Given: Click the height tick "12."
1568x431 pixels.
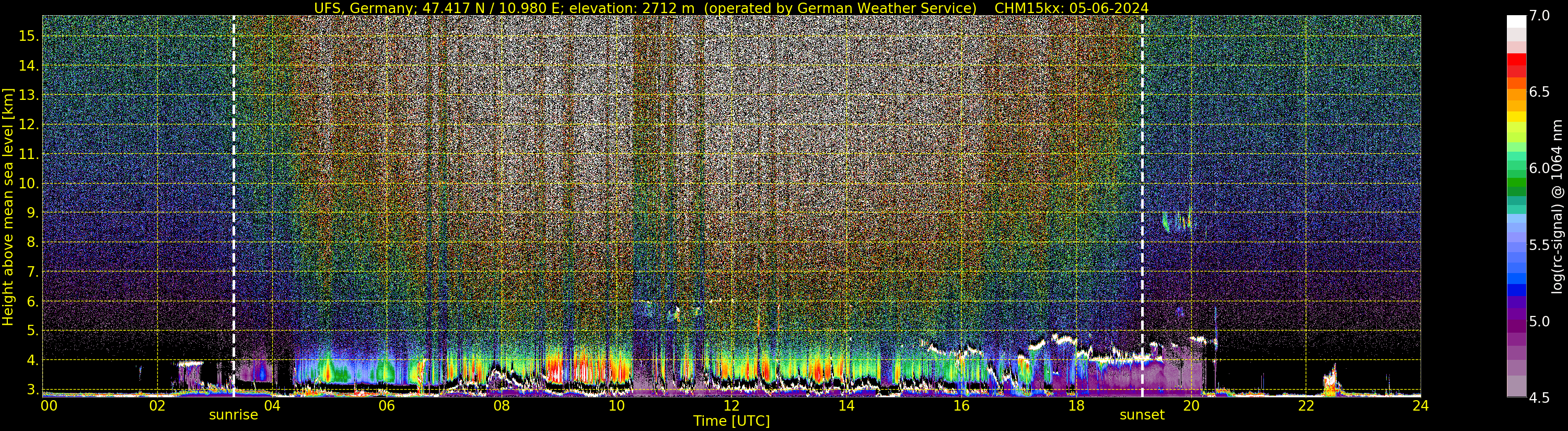Looking at the screenshot, I should click(x=28, y=124).
